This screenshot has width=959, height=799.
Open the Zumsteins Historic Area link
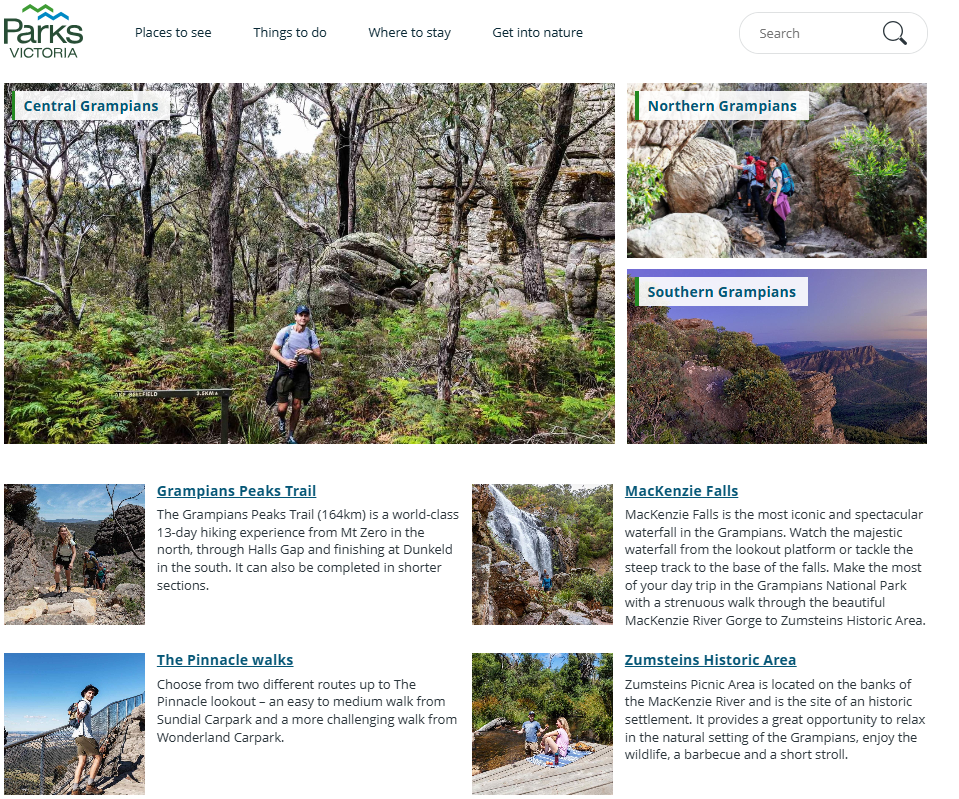(x=710, y=660)
